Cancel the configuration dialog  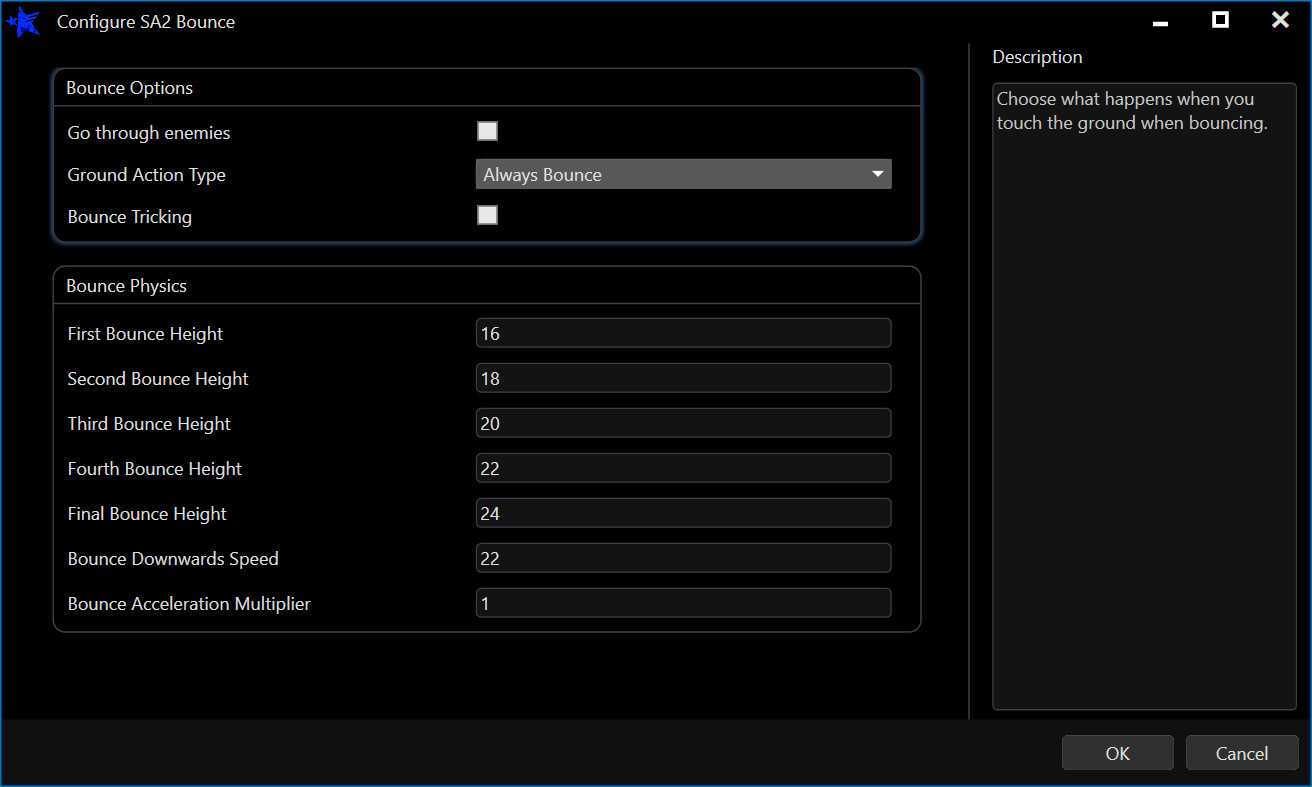[1241, 753]
